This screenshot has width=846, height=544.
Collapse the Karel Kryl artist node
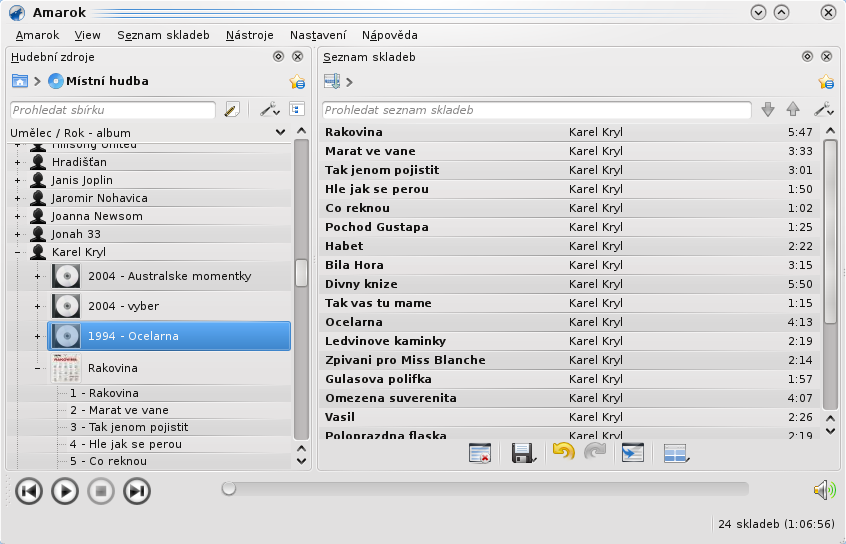(x=17, y=252)
